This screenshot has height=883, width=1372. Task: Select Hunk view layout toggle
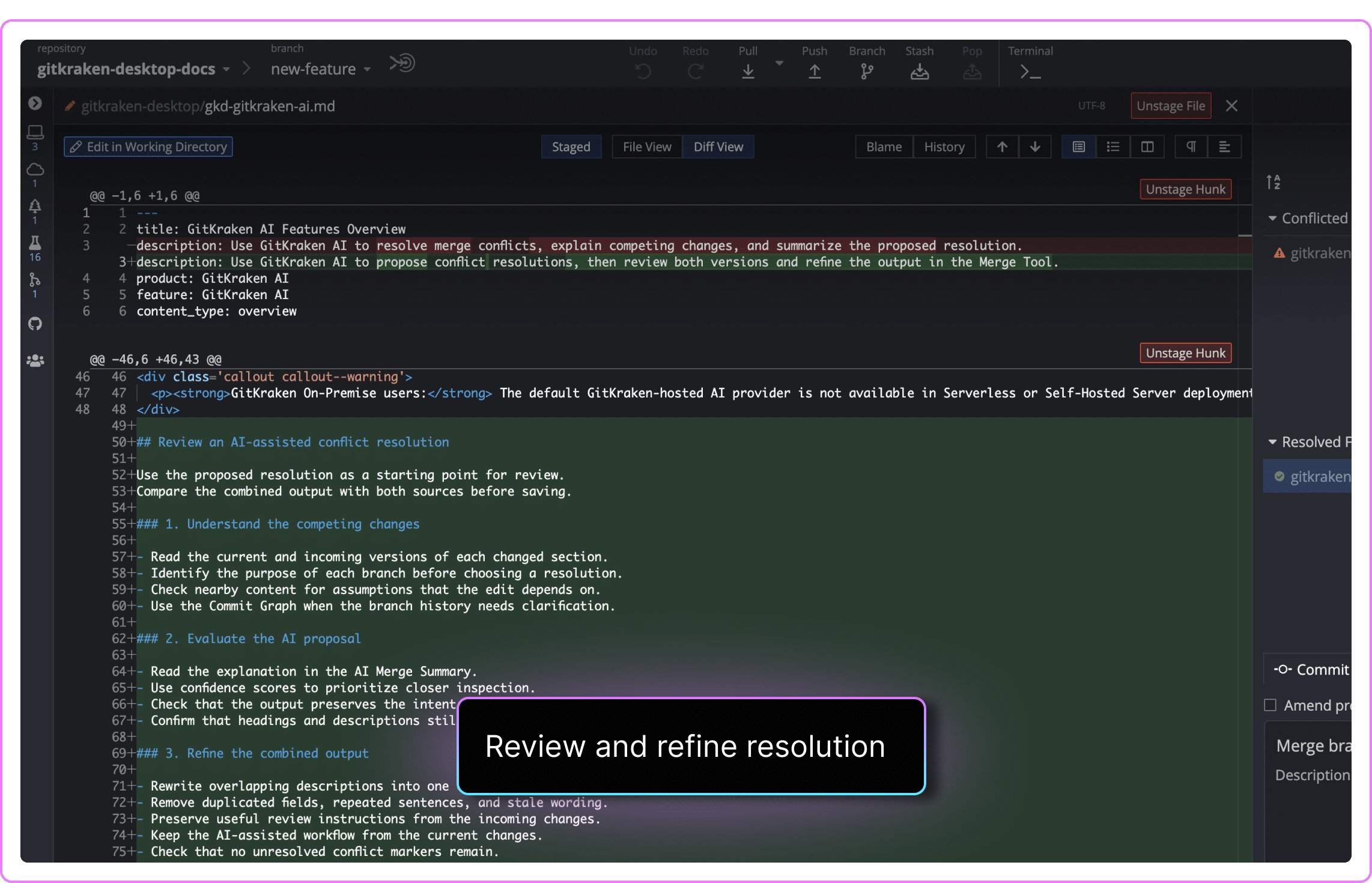(1079, 147)
